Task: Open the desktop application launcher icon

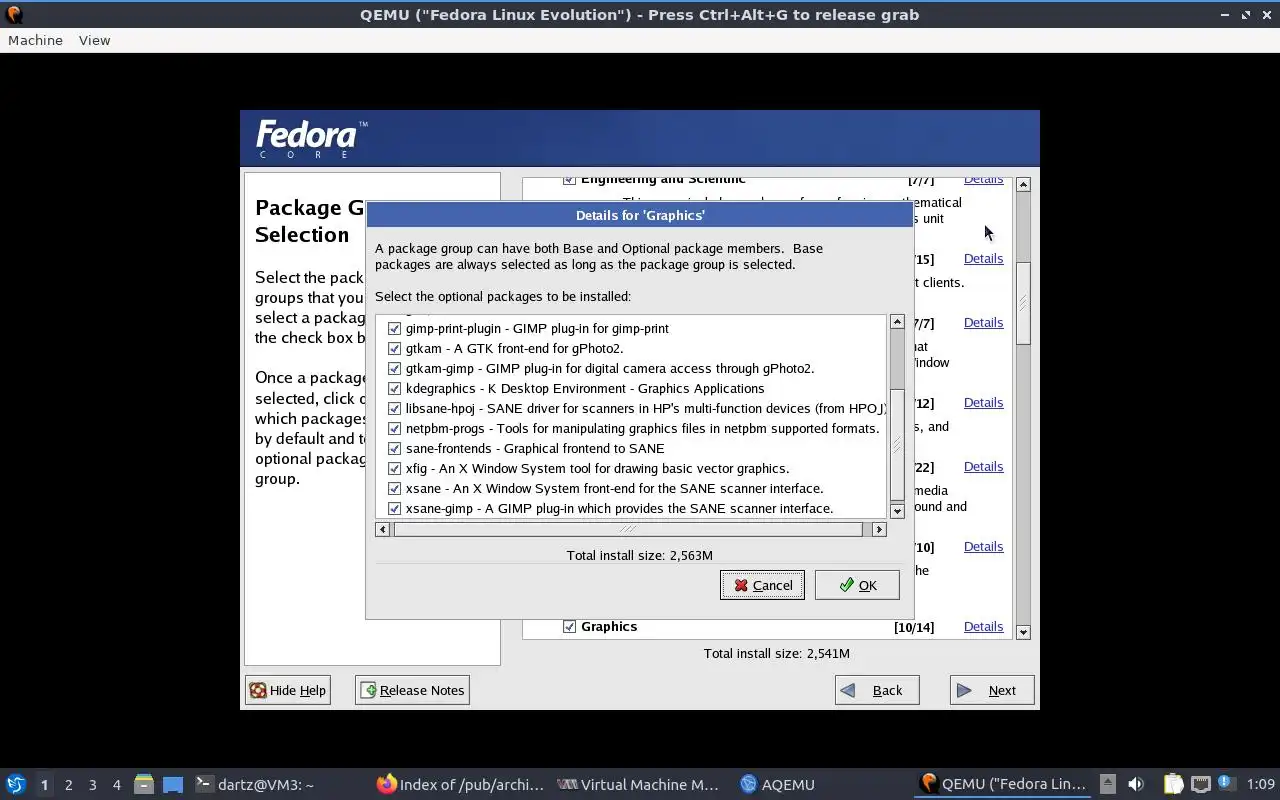Action: point(15,784)
